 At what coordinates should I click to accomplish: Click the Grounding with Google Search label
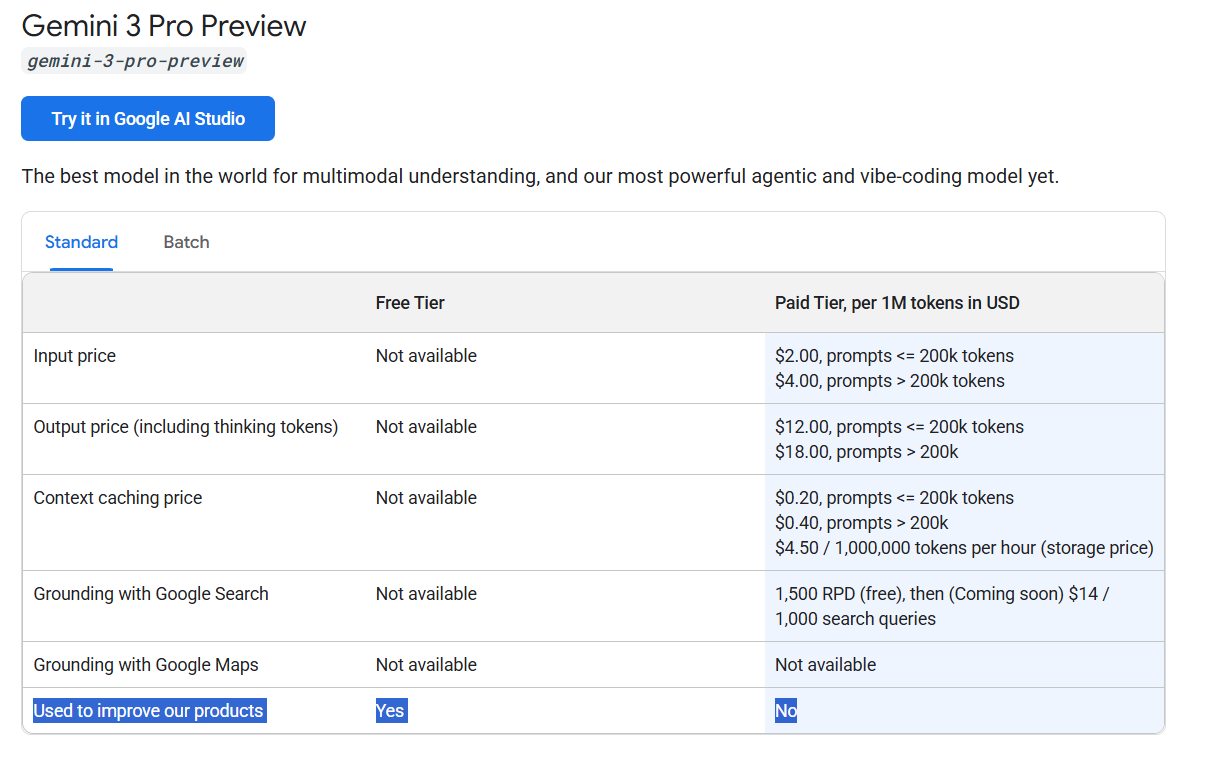[151, 594]
